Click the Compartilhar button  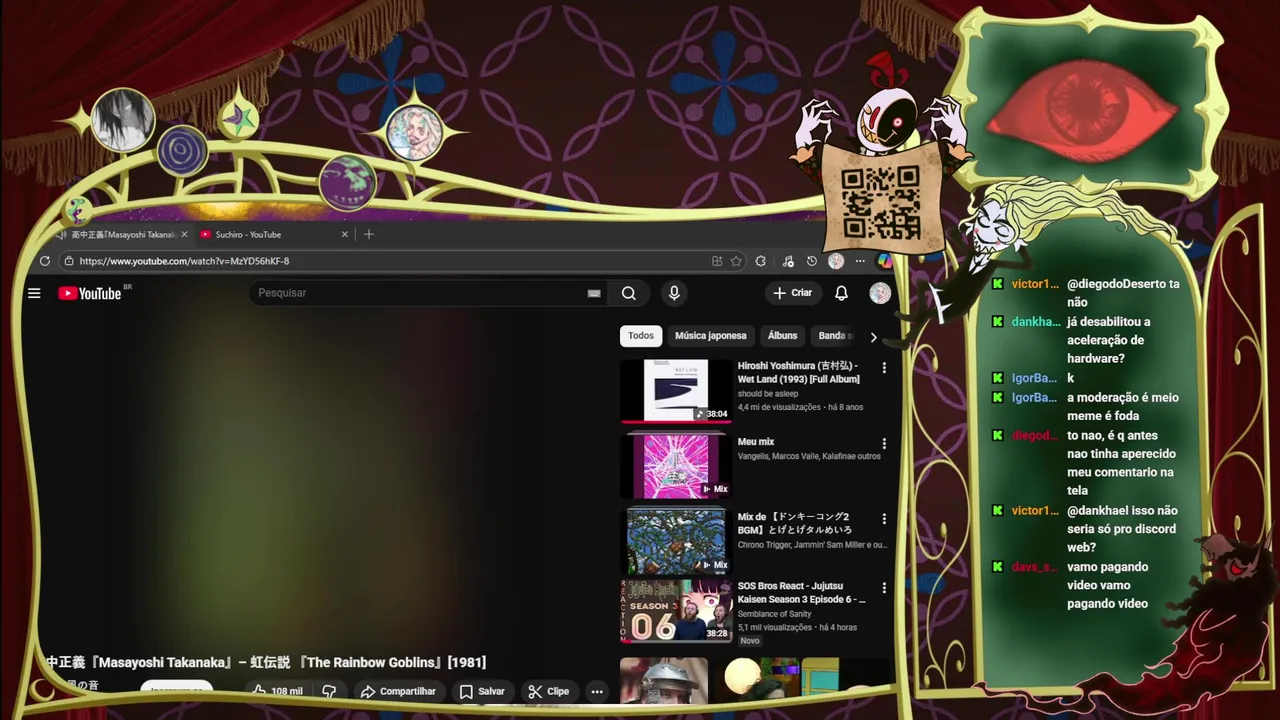point(398,691)
